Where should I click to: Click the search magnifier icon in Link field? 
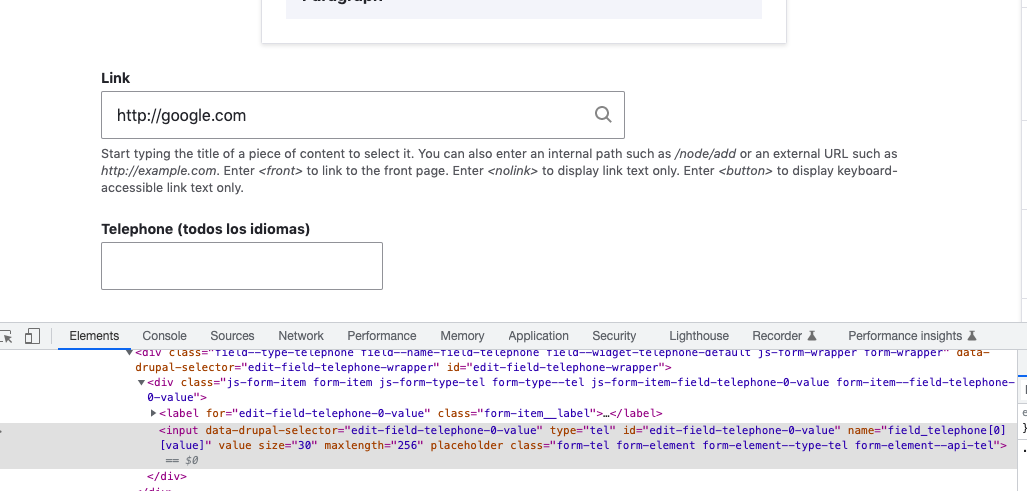[603, 115]
